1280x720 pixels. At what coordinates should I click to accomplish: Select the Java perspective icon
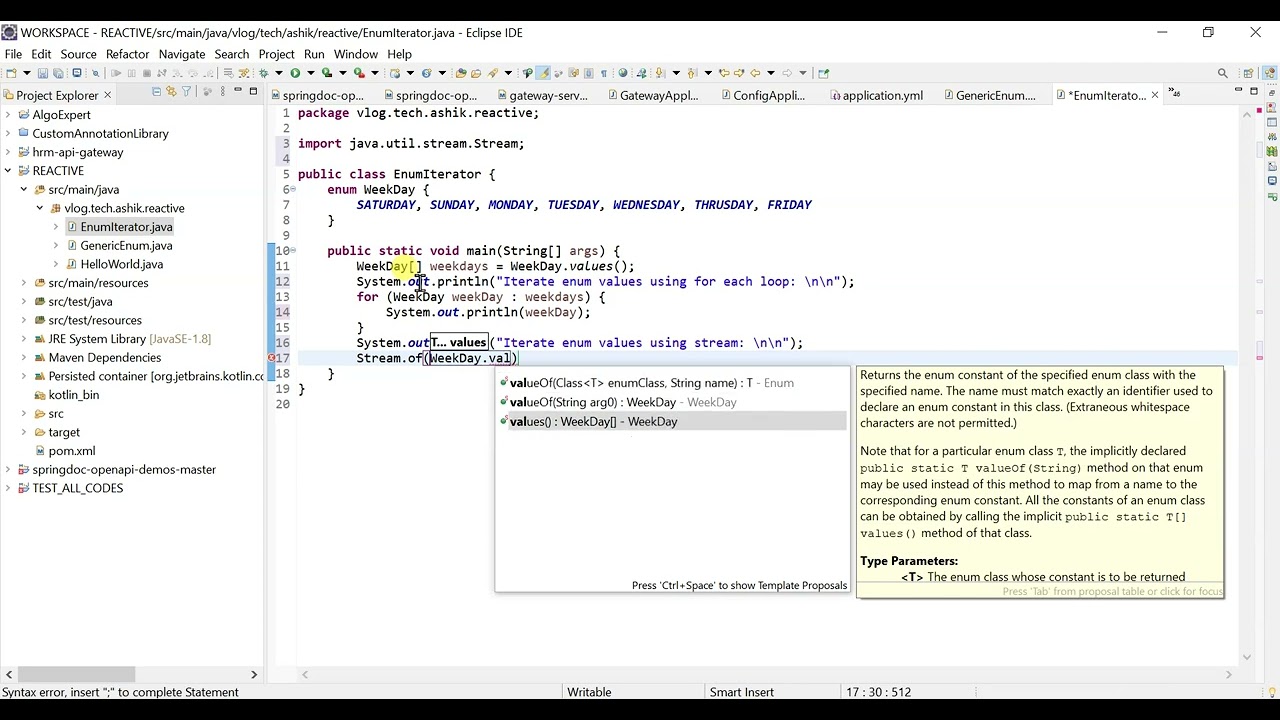point(1270,73)
